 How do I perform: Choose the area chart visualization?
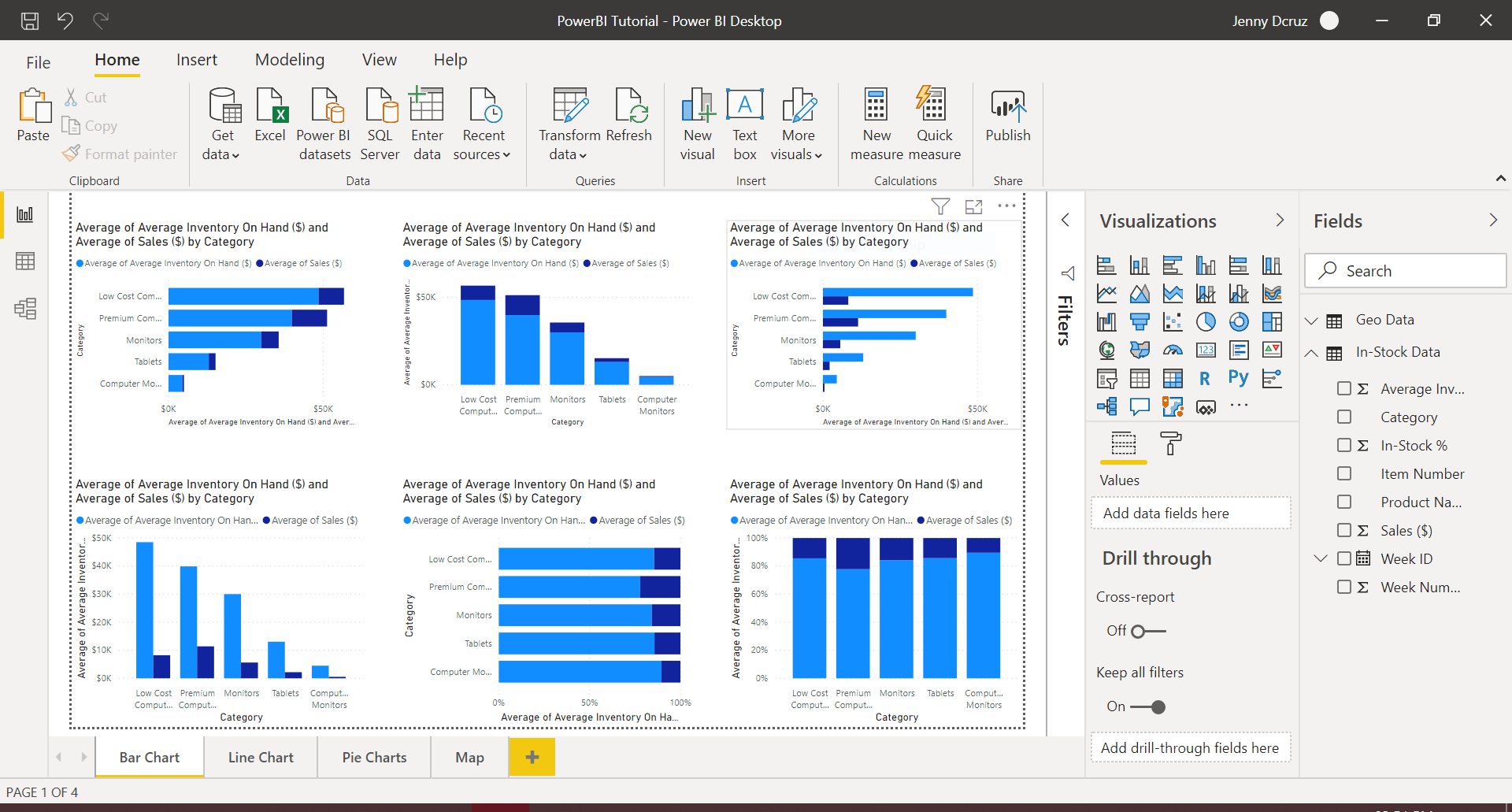(1140, 294)
